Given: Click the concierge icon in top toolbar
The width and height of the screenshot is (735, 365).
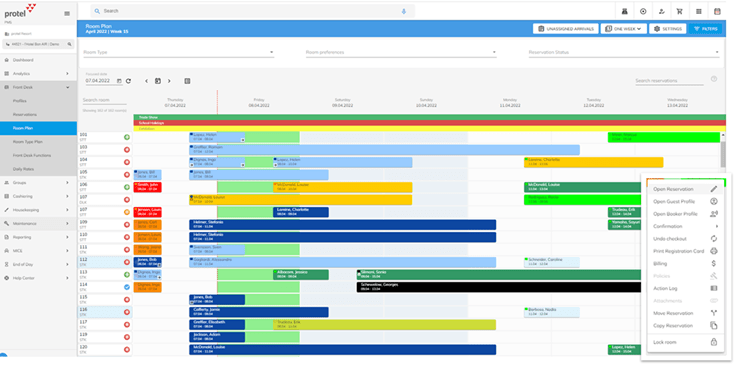Looking at the screenshot, I should pyautogui.click(x=624, y=11).
